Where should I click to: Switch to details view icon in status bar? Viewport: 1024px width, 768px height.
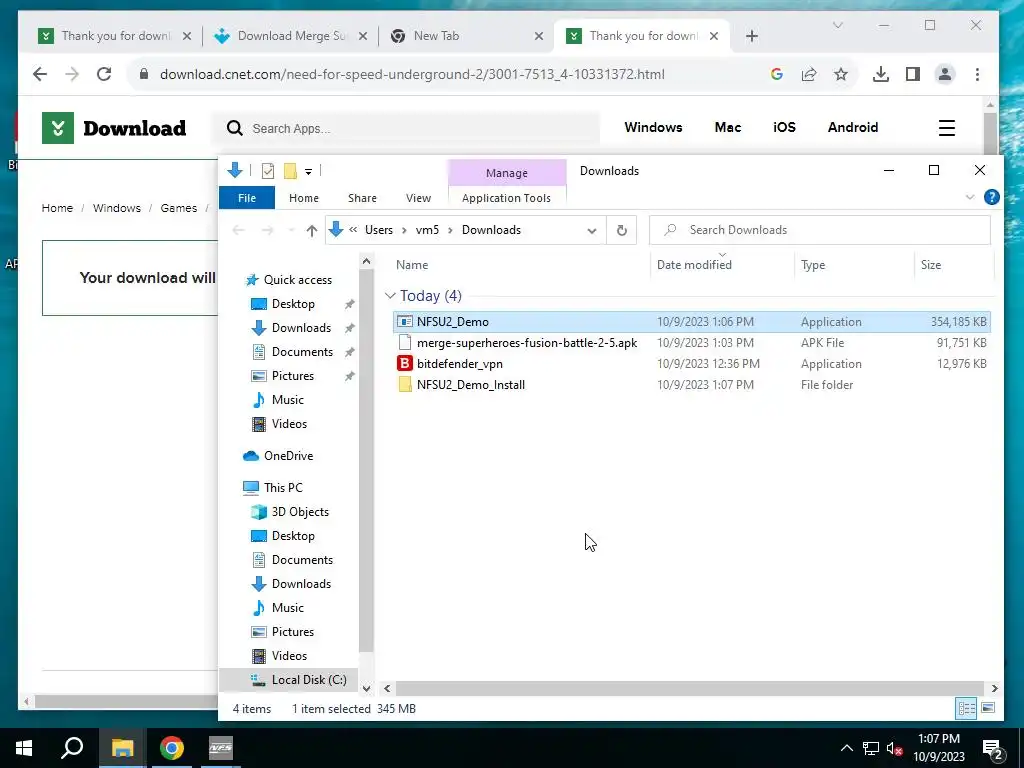coord(966,709)
